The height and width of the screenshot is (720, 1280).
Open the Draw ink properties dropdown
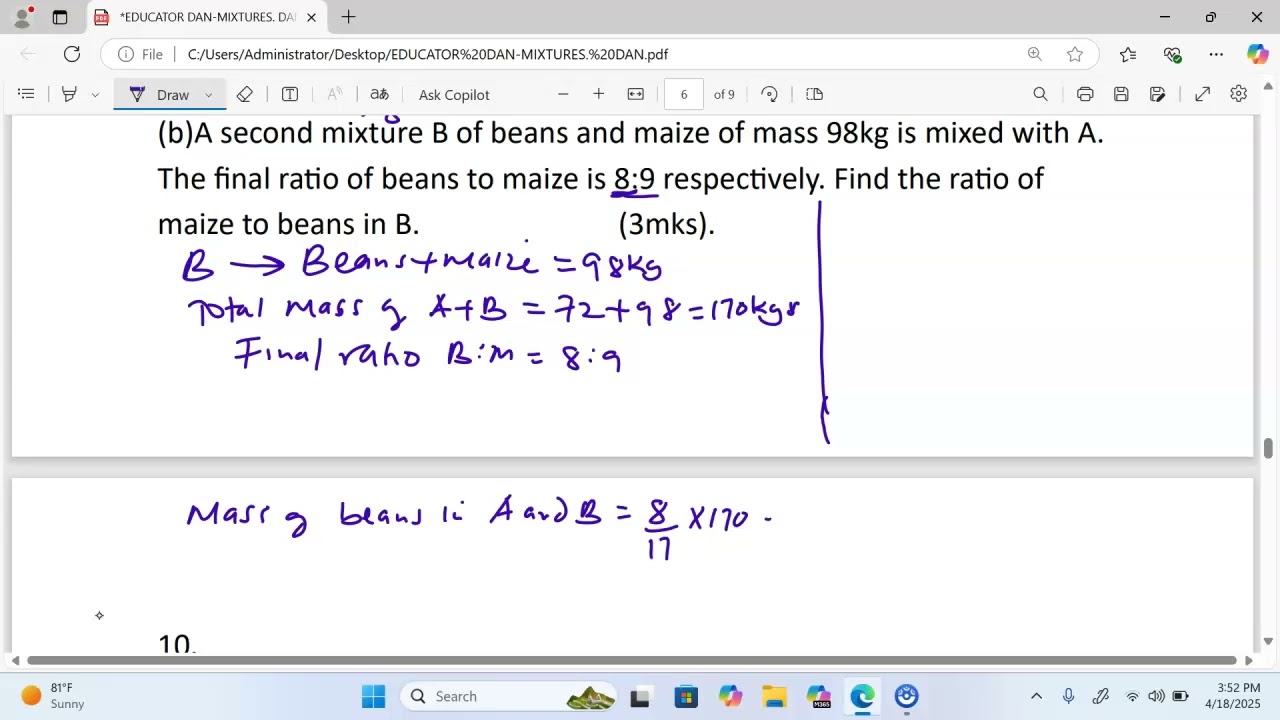point(208,94)
